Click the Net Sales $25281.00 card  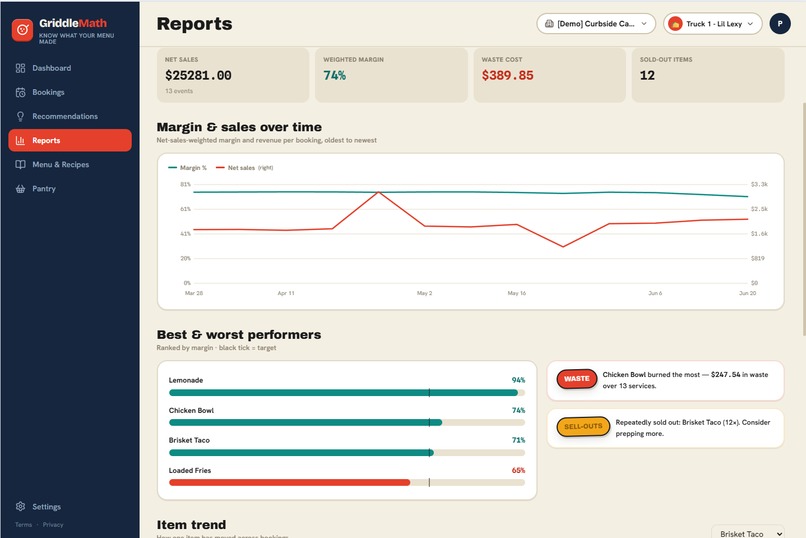point(233,75)
